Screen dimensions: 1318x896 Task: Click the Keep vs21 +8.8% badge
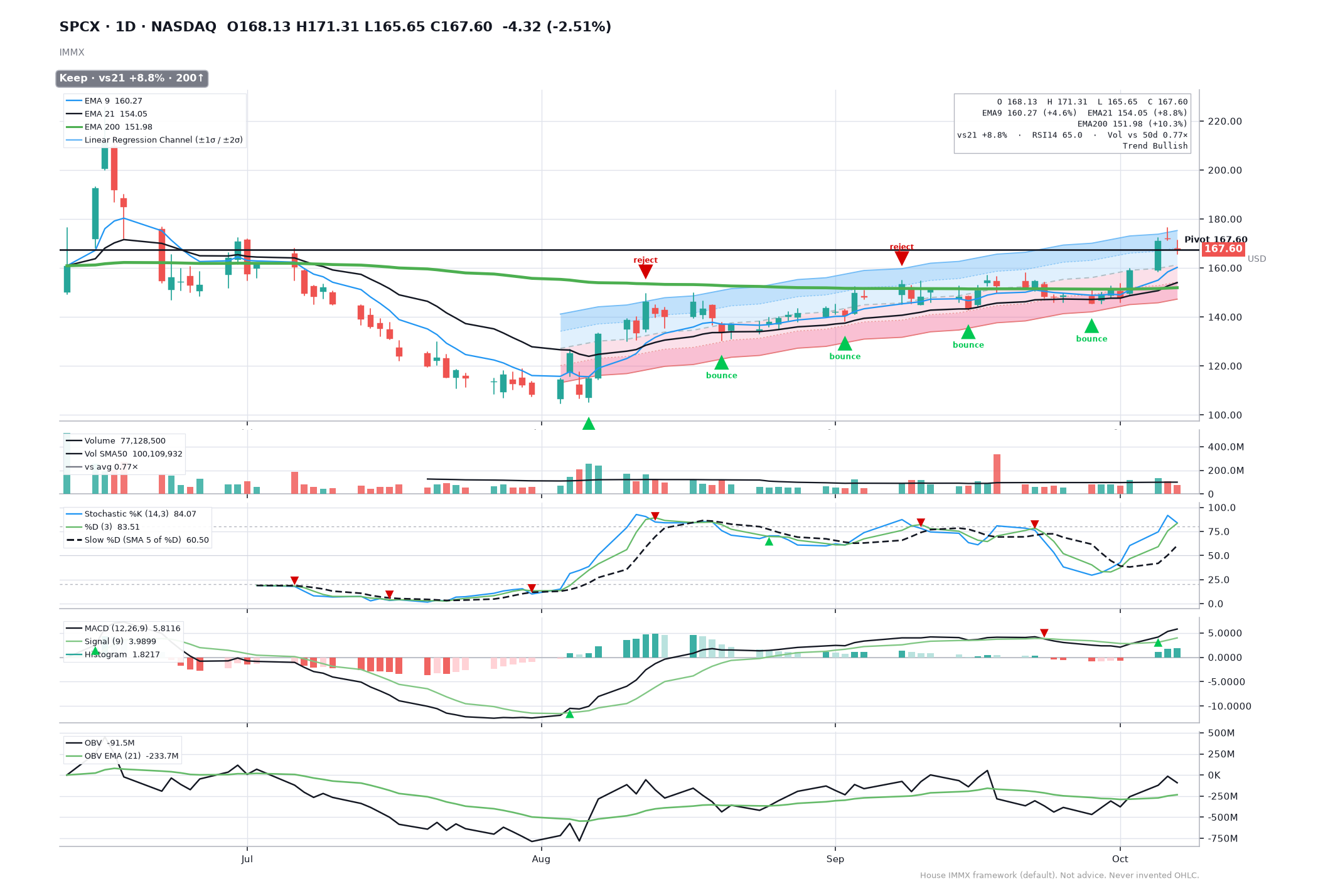pyautogui.click(x=132, y=78)
